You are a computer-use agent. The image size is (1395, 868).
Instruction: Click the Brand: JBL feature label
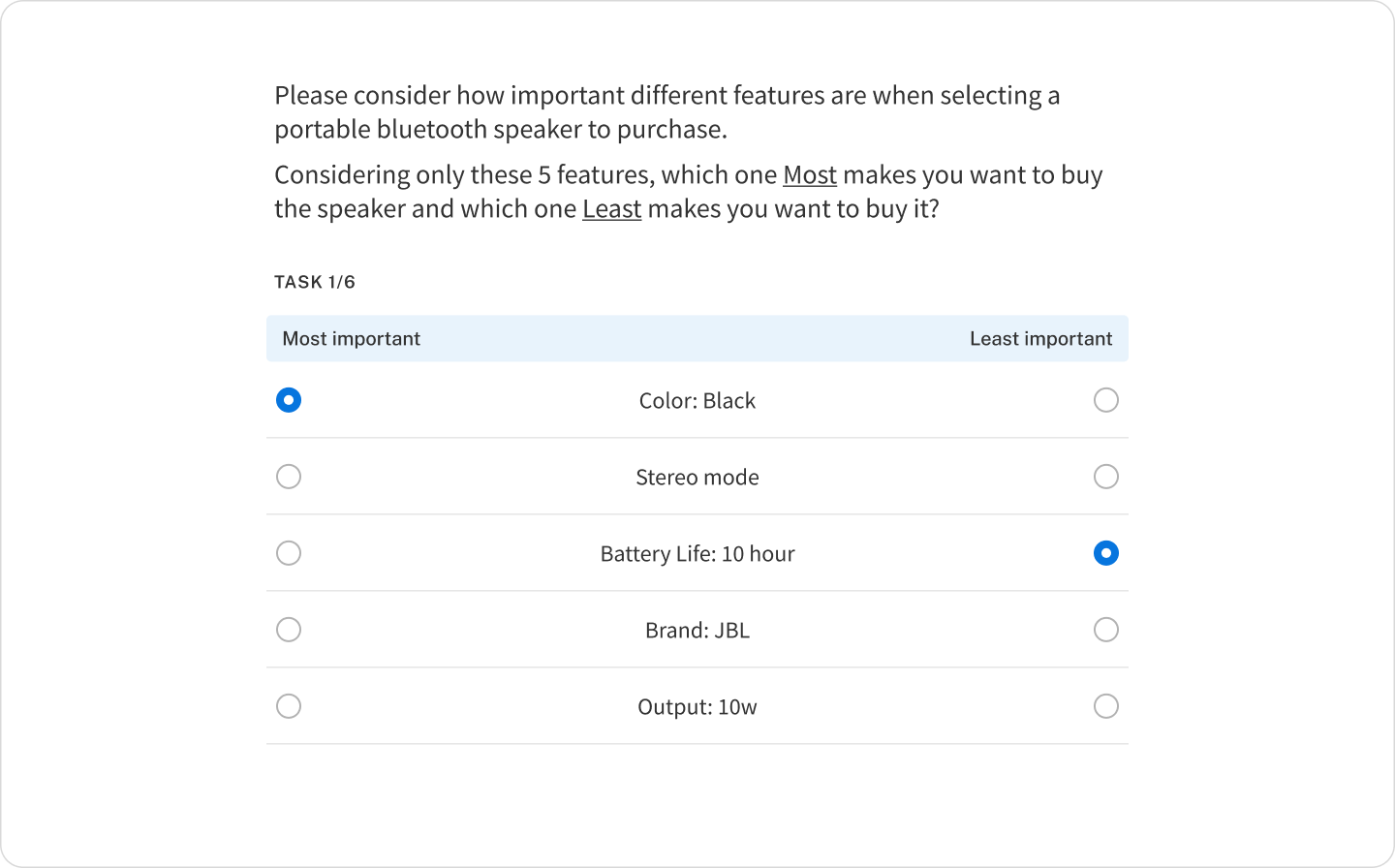click(x=697, y=631)
